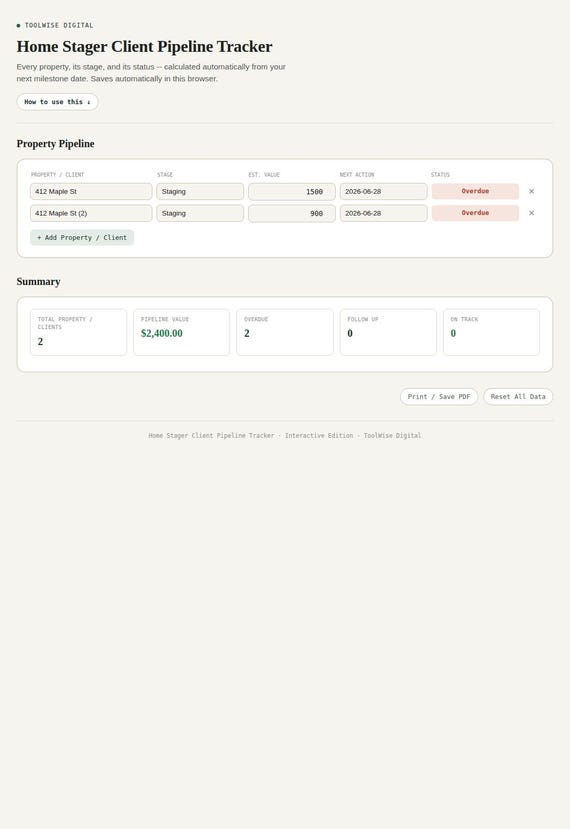Focus the estimated value field showing 1500
Viewport: 570px width, 829px height.
click(x=292, y=191)
